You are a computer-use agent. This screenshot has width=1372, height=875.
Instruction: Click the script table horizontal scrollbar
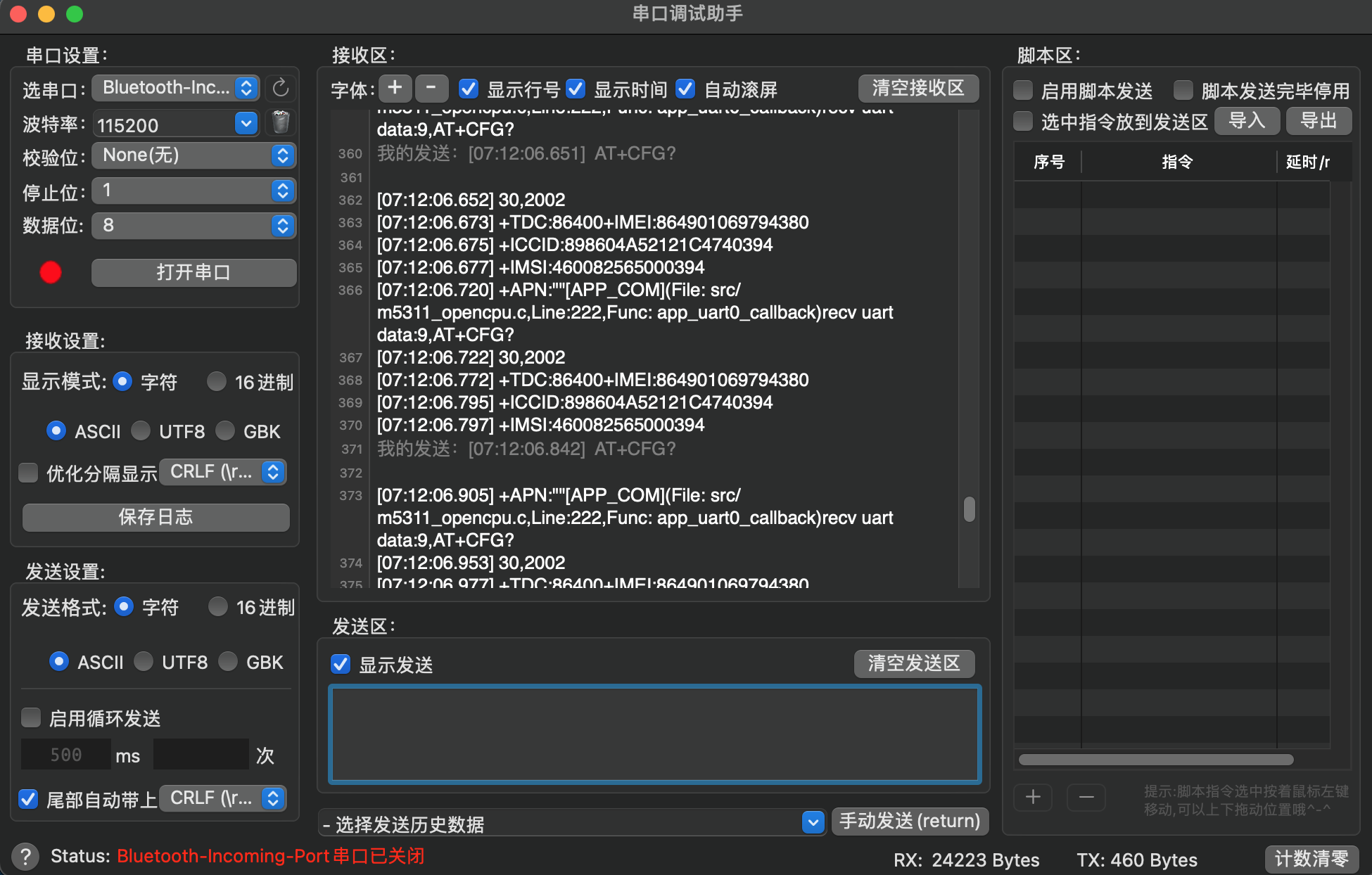(1156, 760)
